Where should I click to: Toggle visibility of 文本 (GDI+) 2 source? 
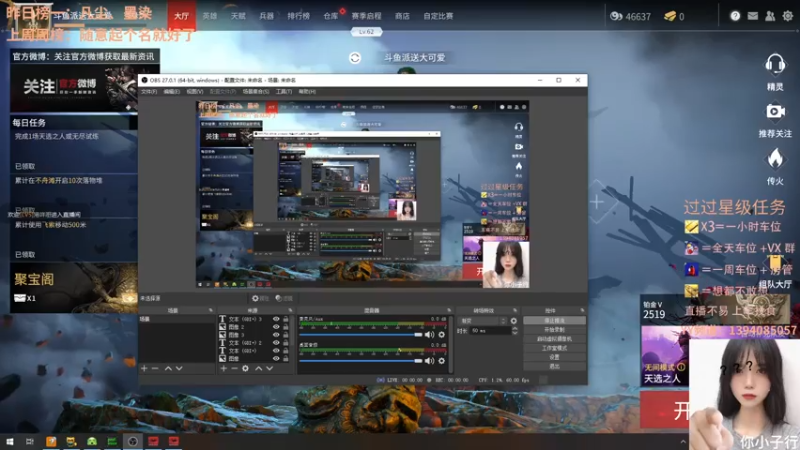pyautogui.click(x=276, y=343)
